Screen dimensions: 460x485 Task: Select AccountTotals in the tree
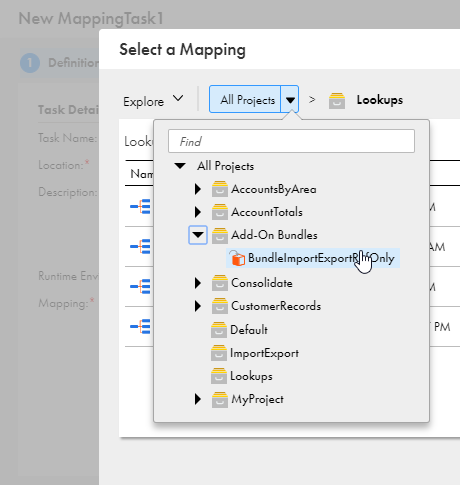coord(267,212)
